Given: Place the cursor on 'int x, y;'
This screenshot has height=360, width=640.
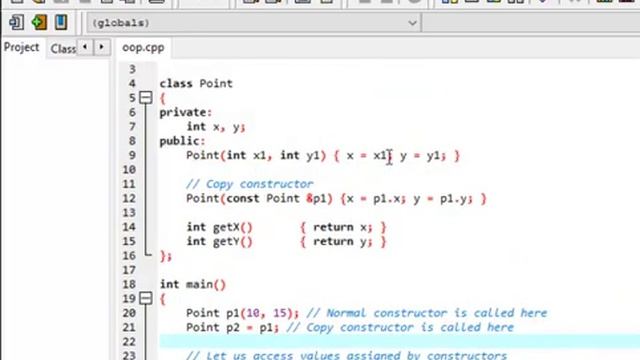Looking at the screenshot, I should click(x=216, y=127).
